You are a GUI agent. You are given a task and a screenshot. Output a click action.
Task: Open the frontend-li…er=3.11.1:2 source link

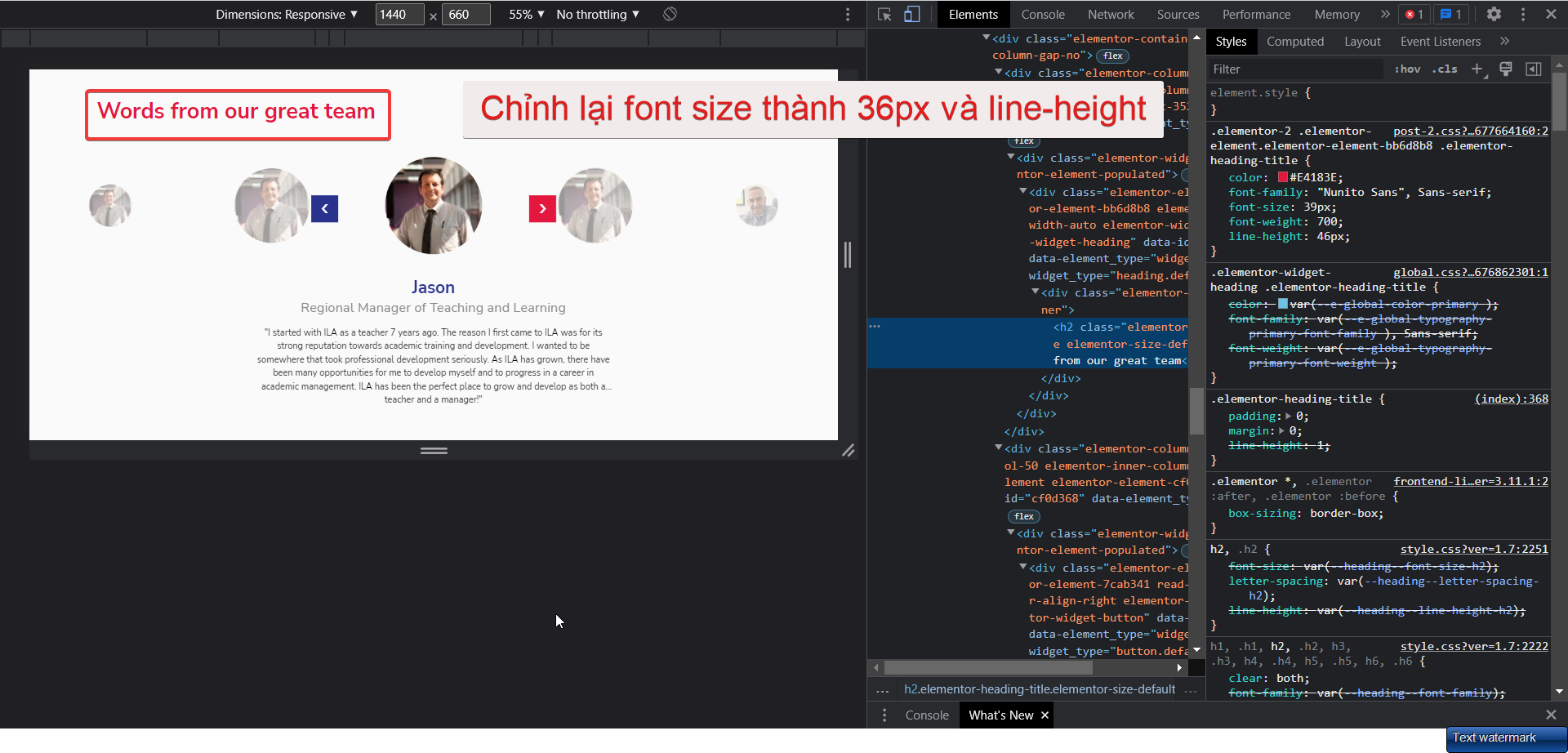(1471, 481)
